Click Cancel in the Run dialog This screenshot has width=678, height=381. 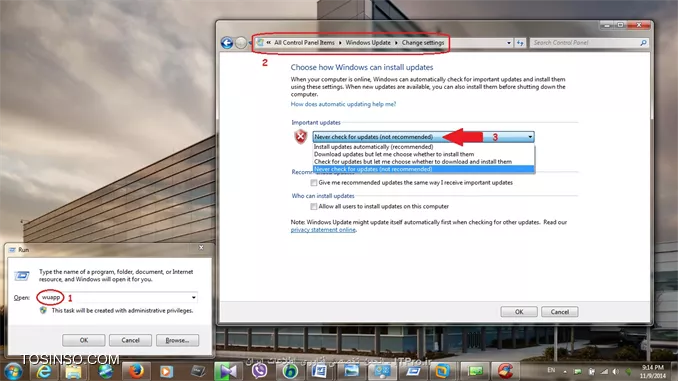pyautogui.click(x=130, y=340)
